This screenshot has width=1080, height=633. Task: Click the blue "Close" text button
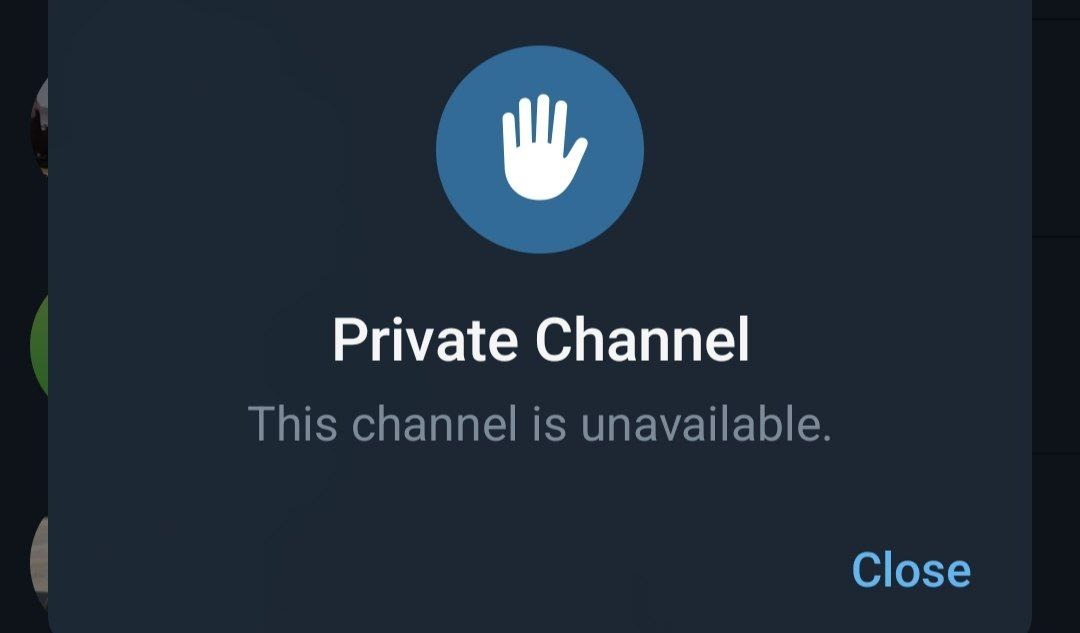(911, 570)
